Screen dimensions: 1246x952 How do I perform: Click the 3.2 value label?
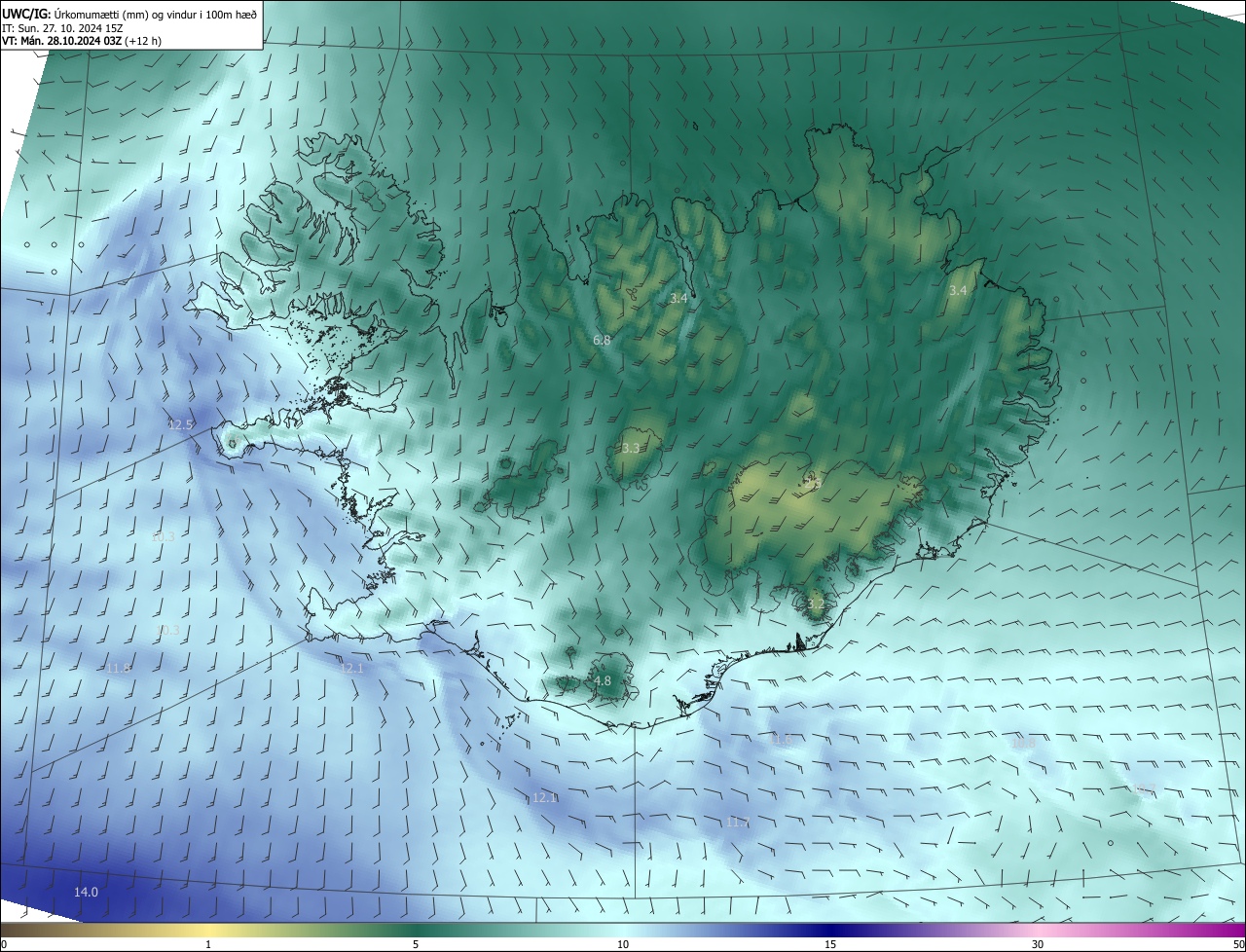[816, 604]
